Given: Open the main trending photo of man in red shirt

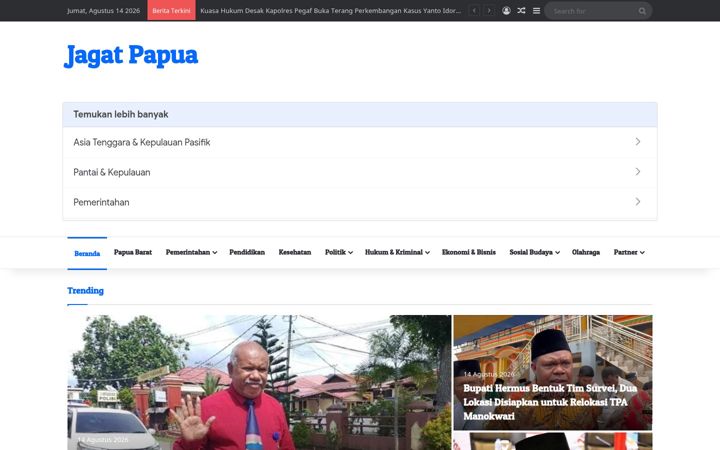Looking at the screenshot, I should pyautogui.click(x=259, y=382).
